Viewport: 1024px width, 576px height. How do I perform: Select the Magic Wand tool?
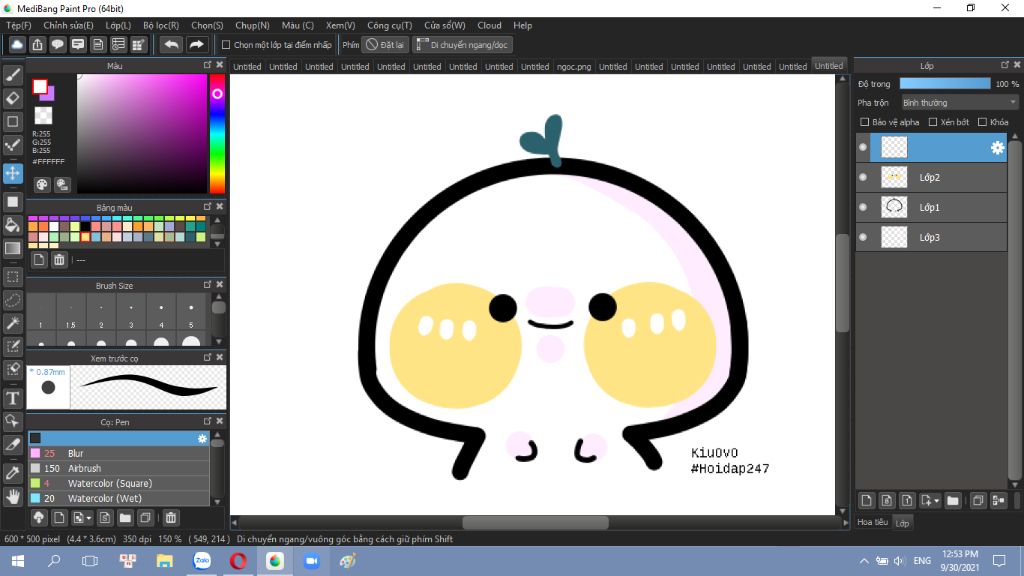12,323
